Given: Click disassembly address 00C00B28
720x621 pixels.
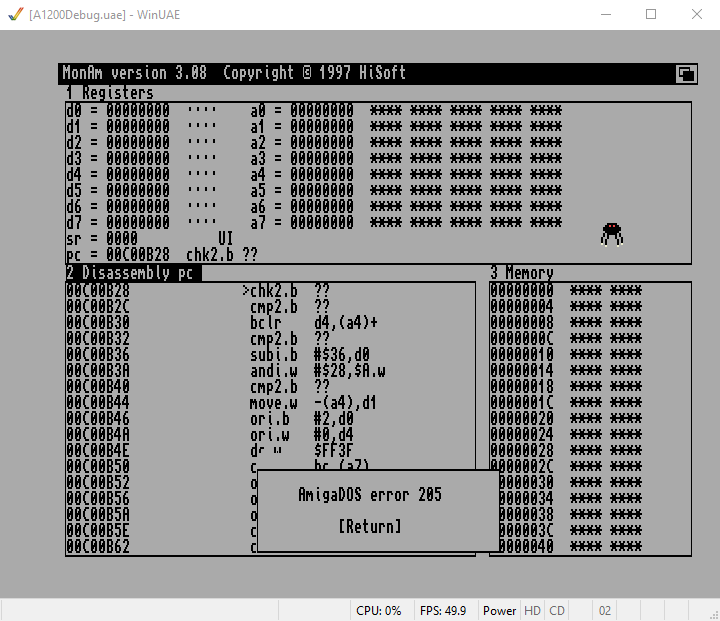Looking at the screenshot, I should [x=98, y=291].
